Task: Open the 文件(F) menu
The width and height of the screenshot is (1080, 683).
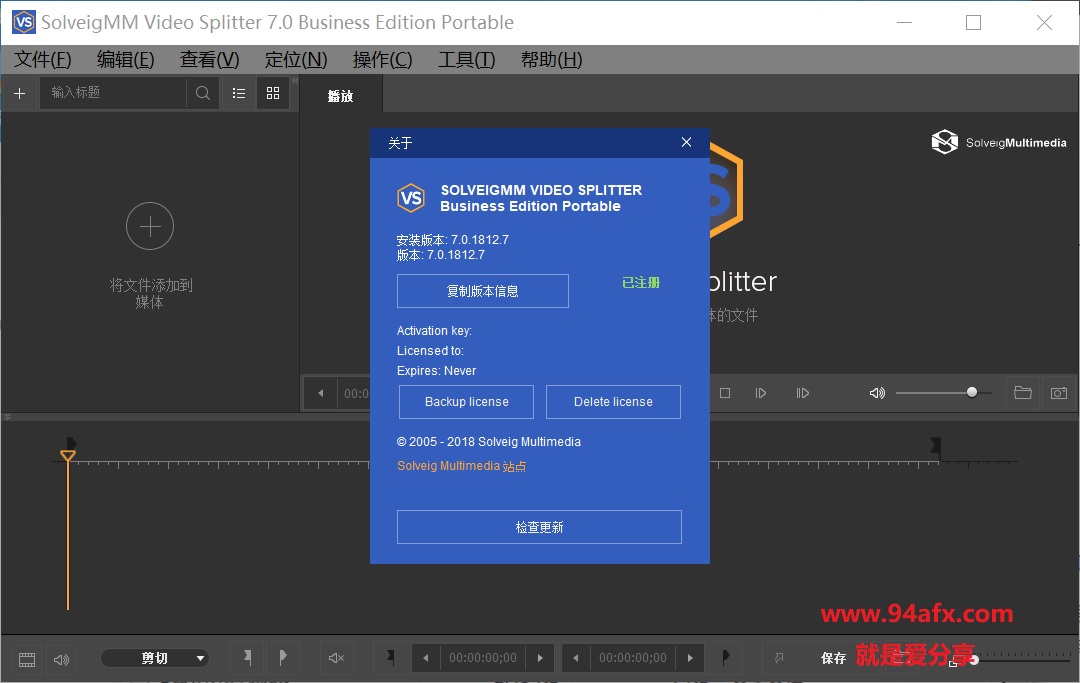Action: coord(43,60)
